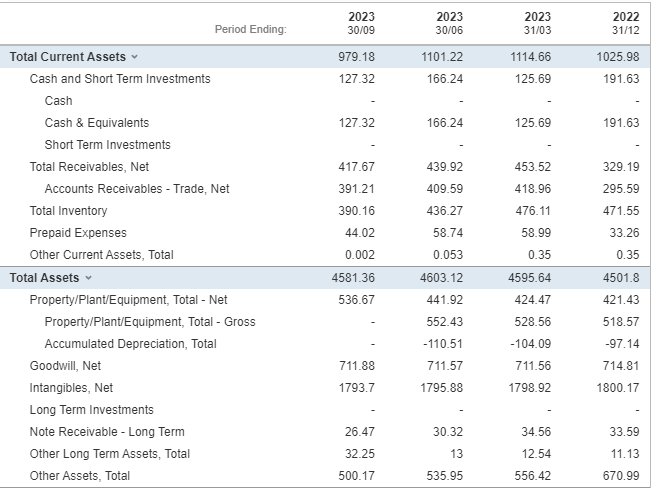Viewport: 653px width, 488px height.
Task: Click Total Assets value 4603.12
Action: pyautogui.click(x=441, y=278)
